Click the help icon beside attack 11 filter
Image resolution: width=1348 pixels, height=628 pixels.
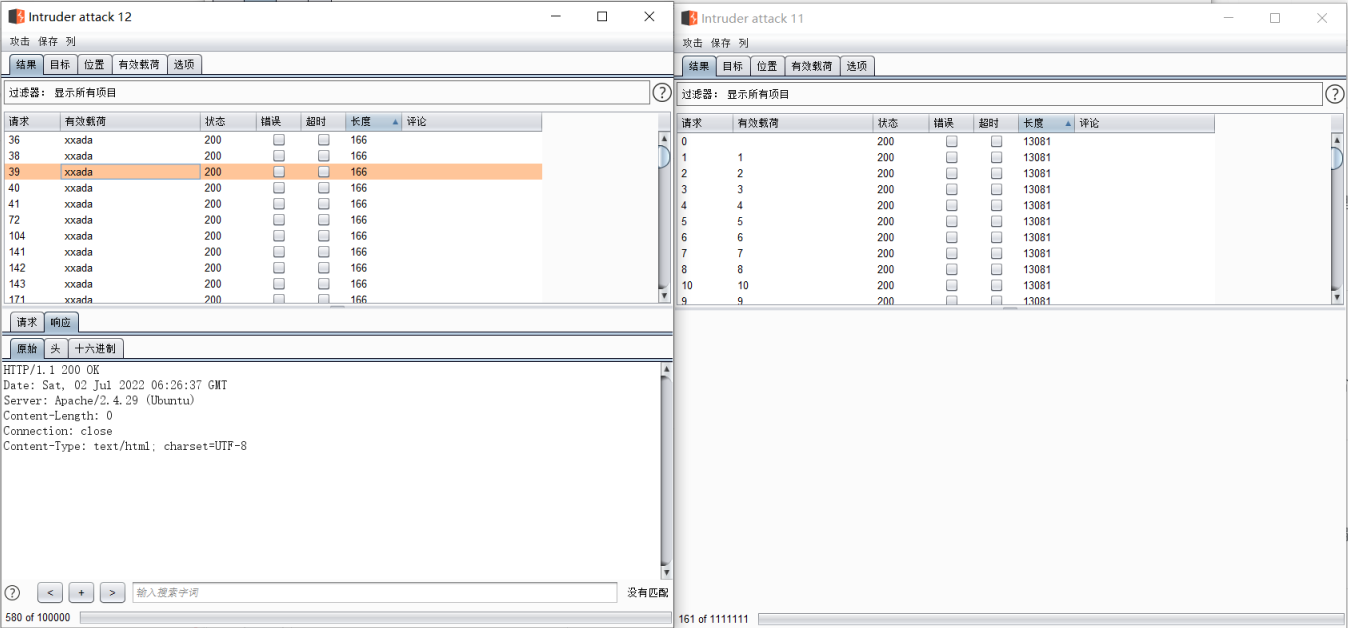point(1335,94)
